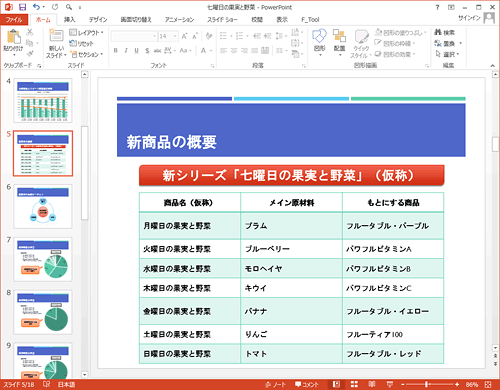Toggle text Shadow formatting
This screenshot has height=390, width=500.
tap(147, 51)
